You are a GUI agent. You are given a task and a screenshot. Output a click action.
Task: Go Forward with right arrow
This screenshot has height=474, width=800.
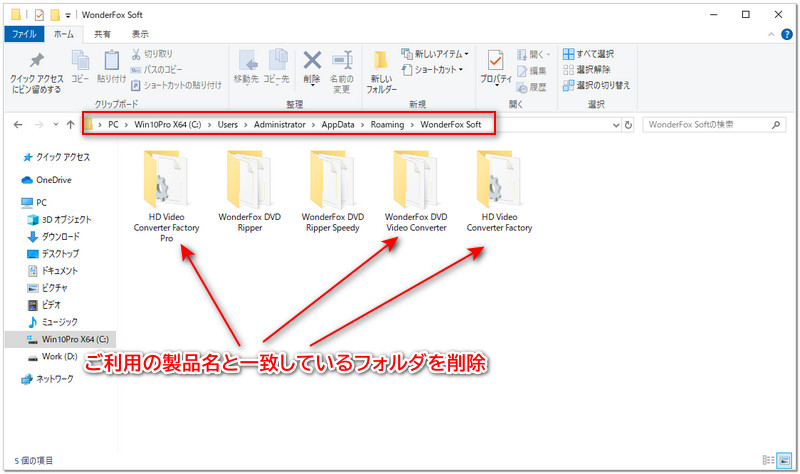pos(39,124)
